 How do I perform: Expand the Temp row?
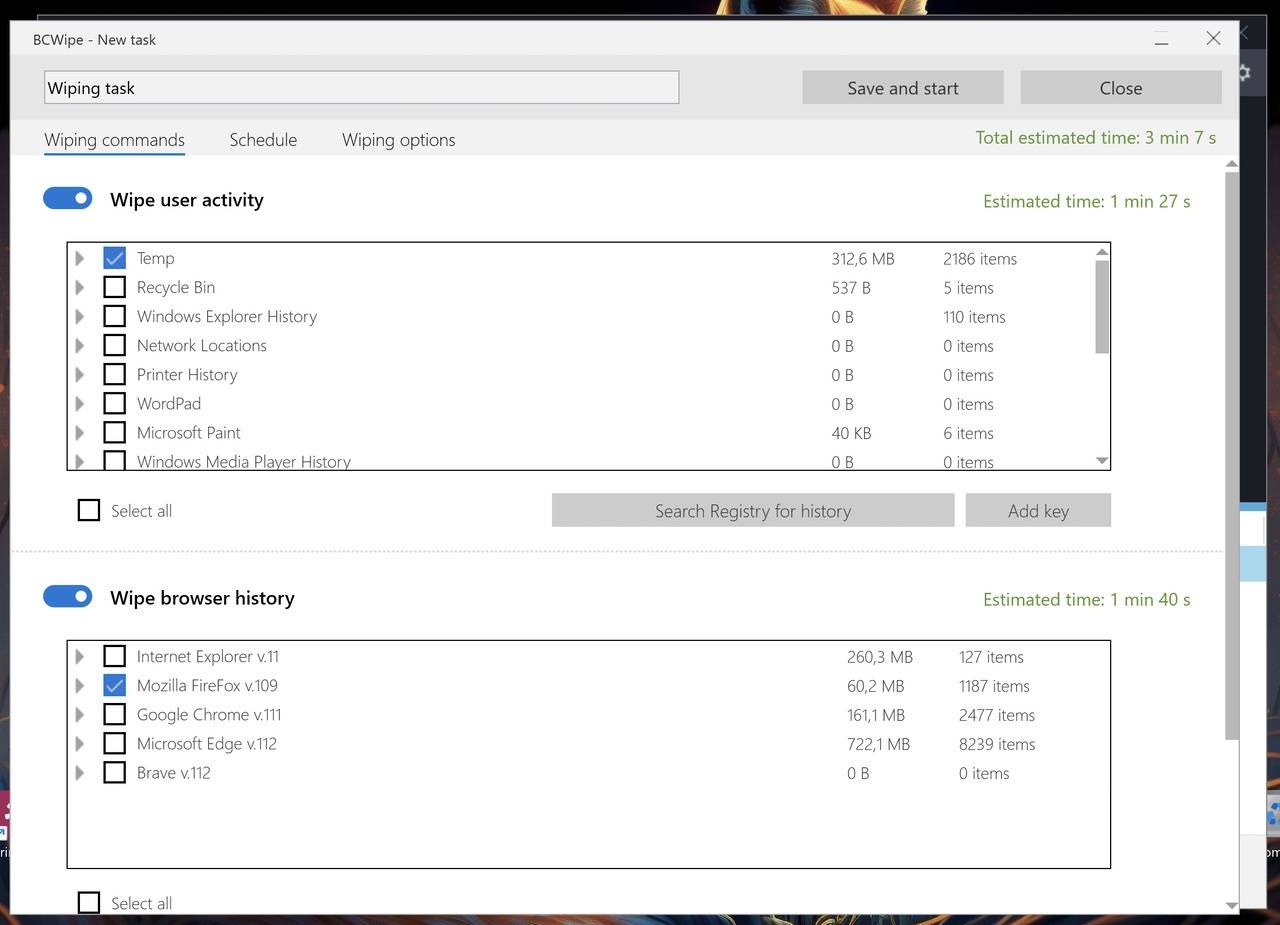(x=80, y=258)
